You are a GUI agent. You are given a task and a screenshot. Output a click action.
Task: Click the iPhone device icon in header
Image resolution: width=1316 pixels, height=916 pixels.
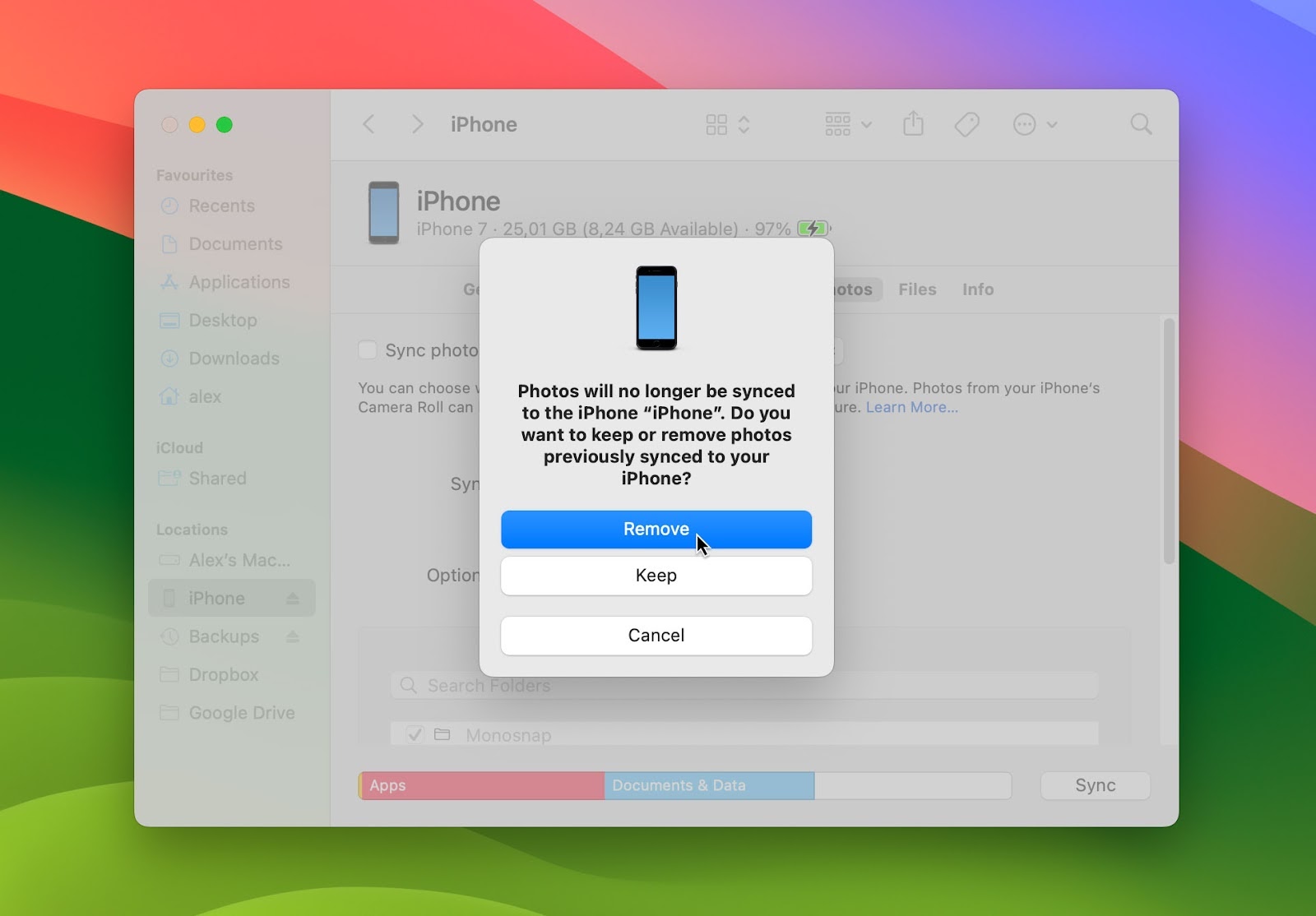383,213
